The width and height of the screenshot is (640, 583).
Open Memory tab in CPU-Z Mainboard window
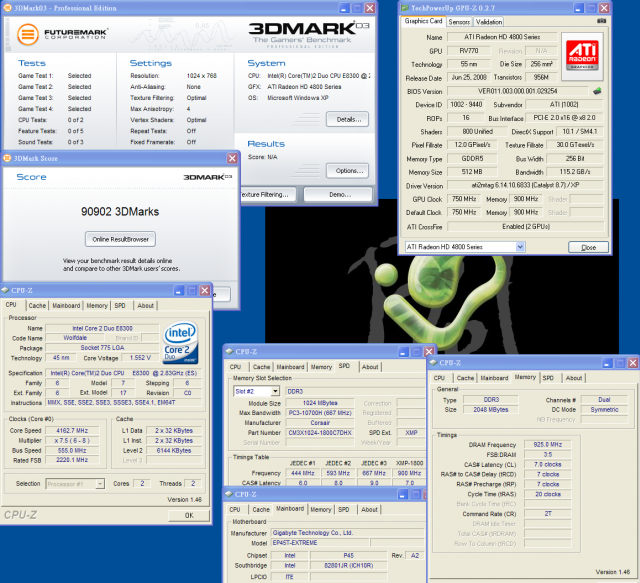coord(321,509)
